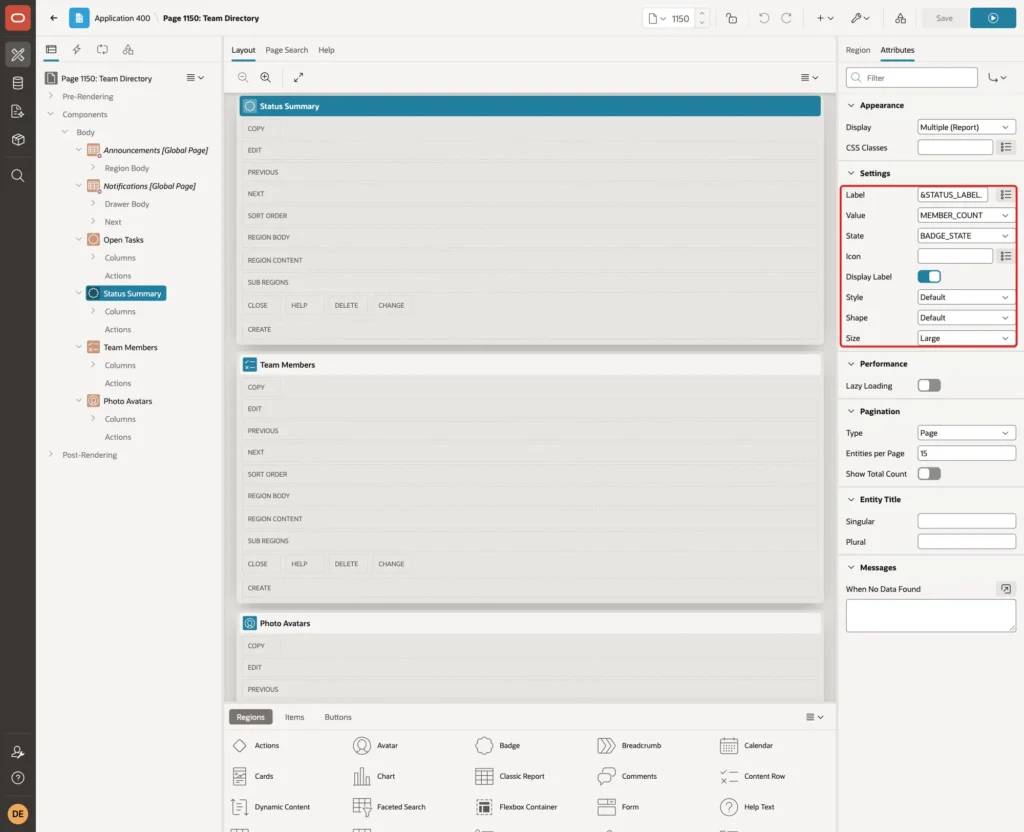Toggle the Show Total Count switch
The width and height of the screenshot is (1024, 832).
point(929,474)
